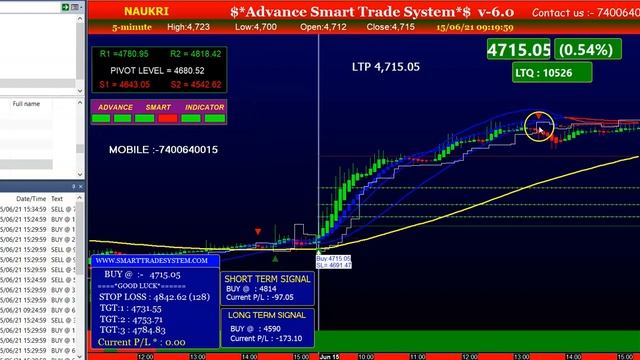Click TGT:3 : 4784.83 target
Viewport: 640px width, 360px height.
coord(132,330)
